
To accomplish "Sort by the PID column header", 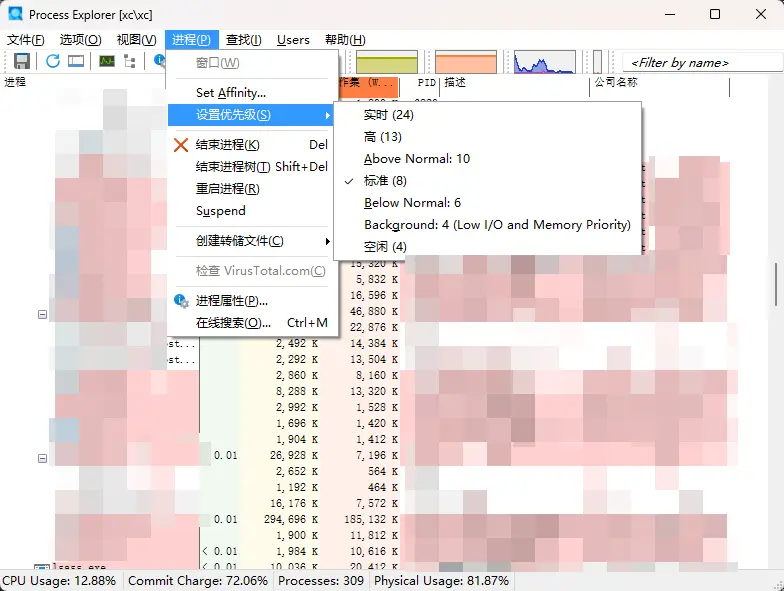I will pyautogui.click(x=426, y=82).
